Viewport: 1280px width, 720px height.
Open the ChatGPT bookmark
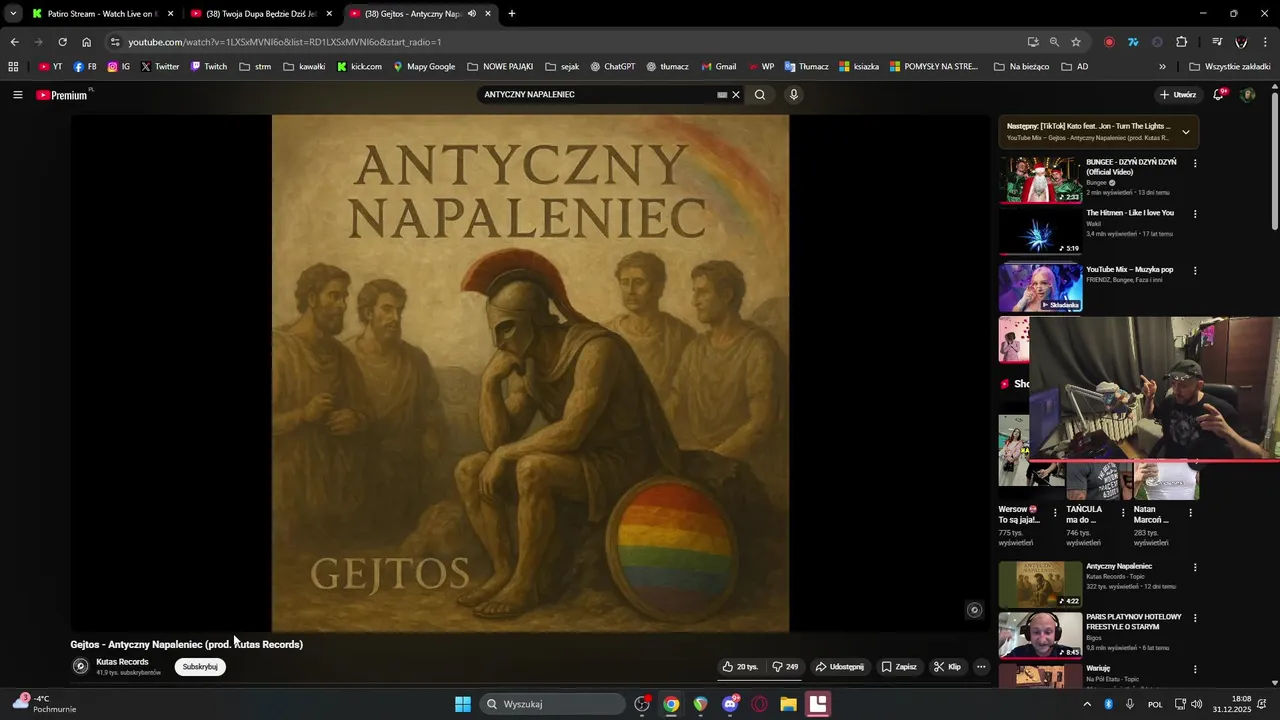point(612,67)
